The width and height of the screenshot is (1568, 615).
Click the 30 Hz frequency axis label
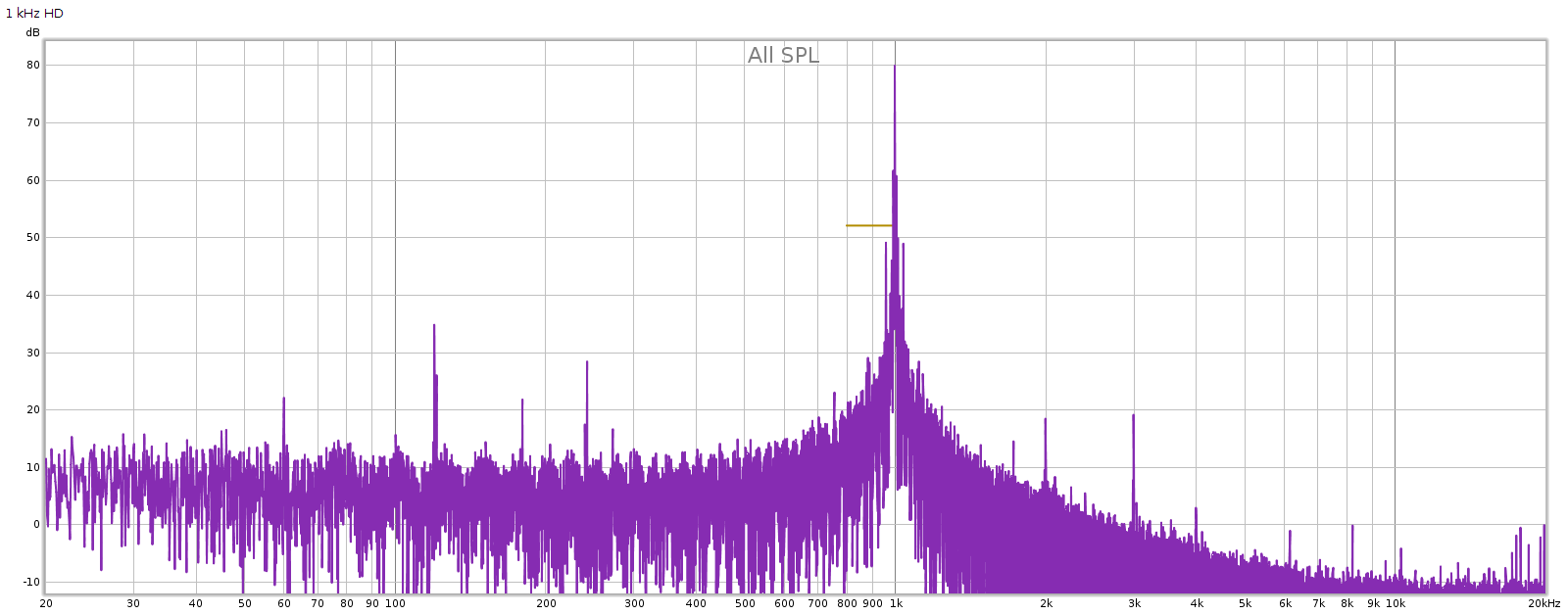pos(133,603)
